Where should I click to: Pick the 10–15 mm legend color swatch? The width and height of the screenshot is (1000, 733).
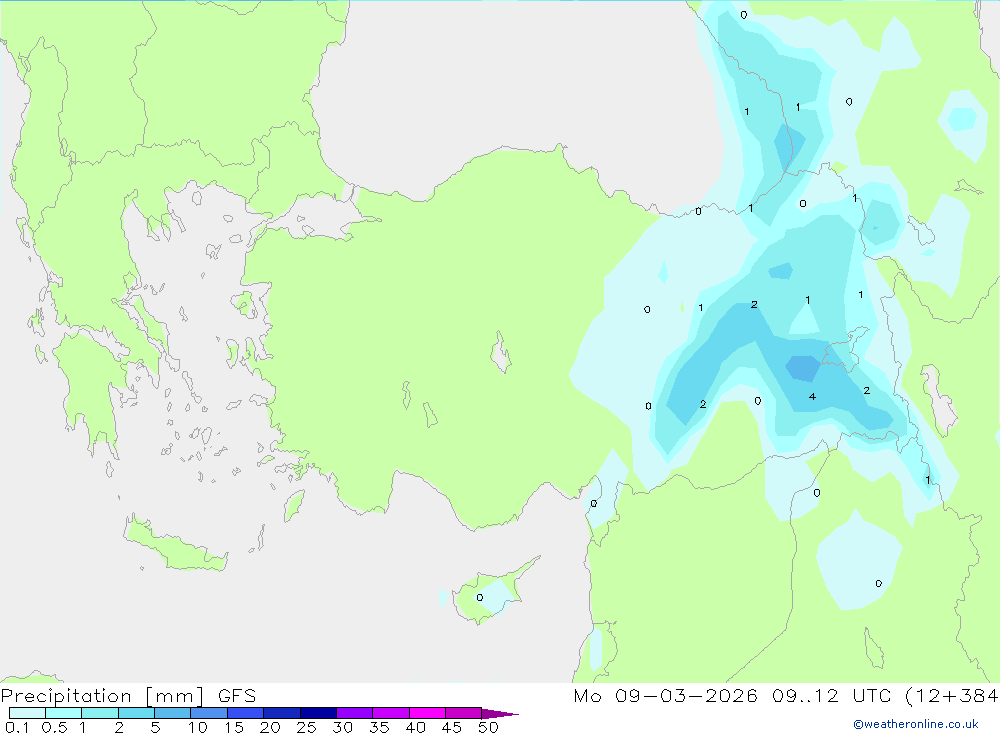pos(209,713)
